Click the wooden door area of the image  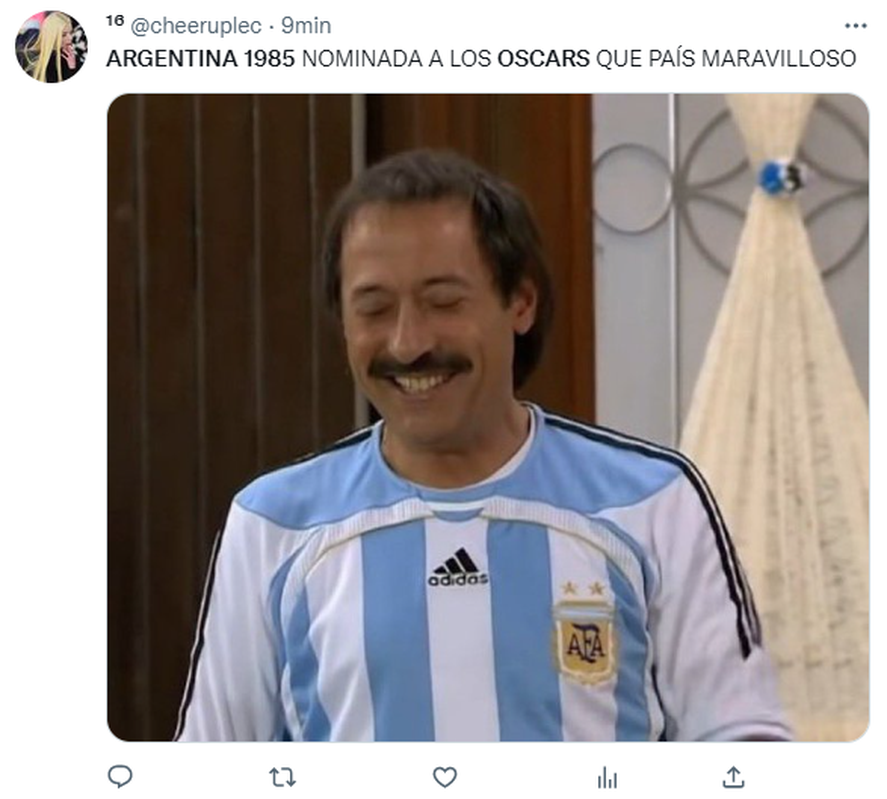[226, 340]
